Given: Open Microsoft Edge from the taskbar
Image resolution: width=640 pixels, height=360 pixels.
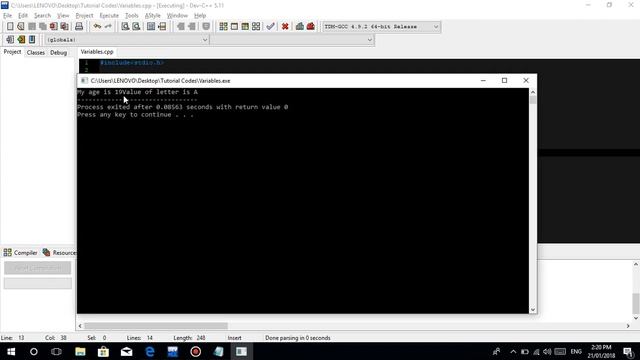Looking at the screenshot, I should click(x=150, y=351).
